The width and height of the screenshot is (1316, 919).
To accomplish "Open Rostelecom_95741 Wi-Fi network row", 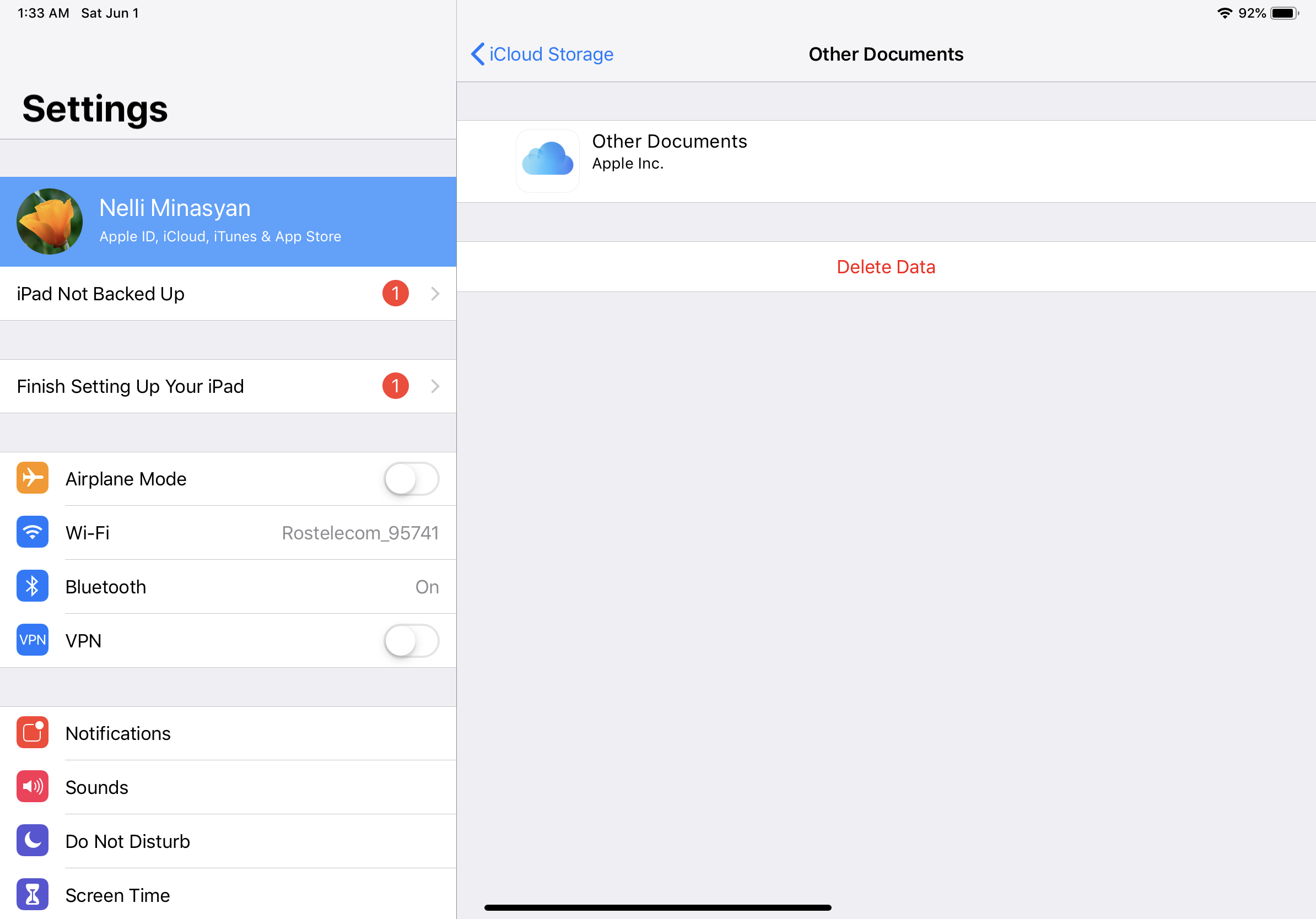I will pyautogui.click(x=360, y=533).
